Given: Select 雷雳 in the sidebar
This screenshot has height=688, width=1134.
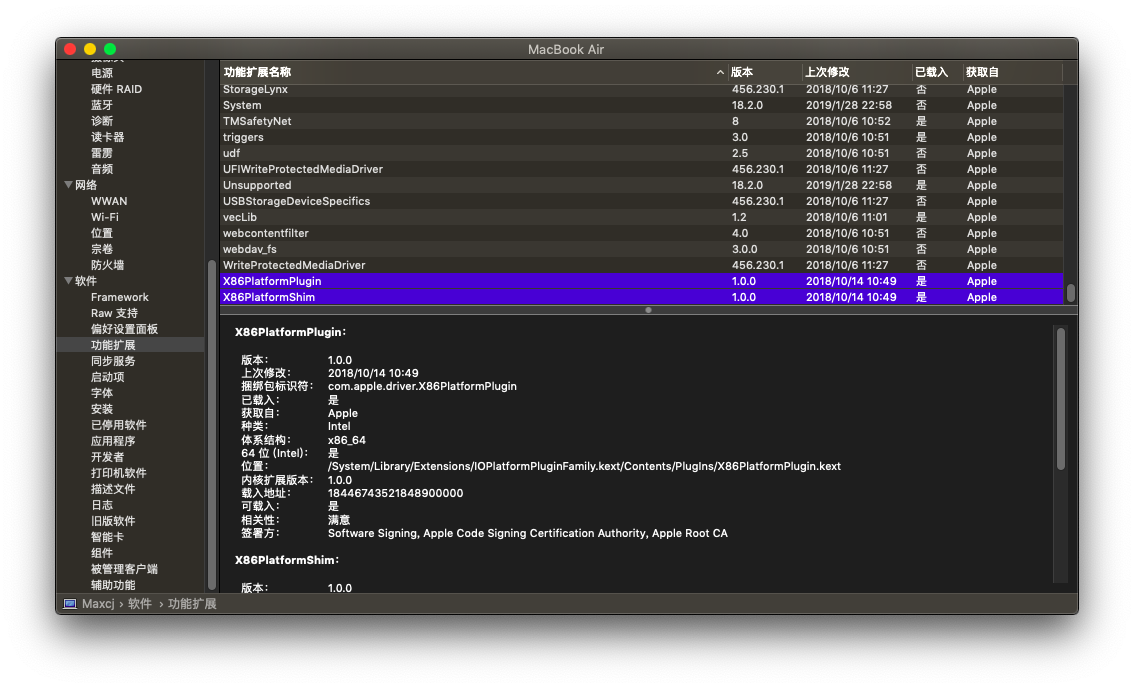Looking at the screenshot, I should [102, 153].
